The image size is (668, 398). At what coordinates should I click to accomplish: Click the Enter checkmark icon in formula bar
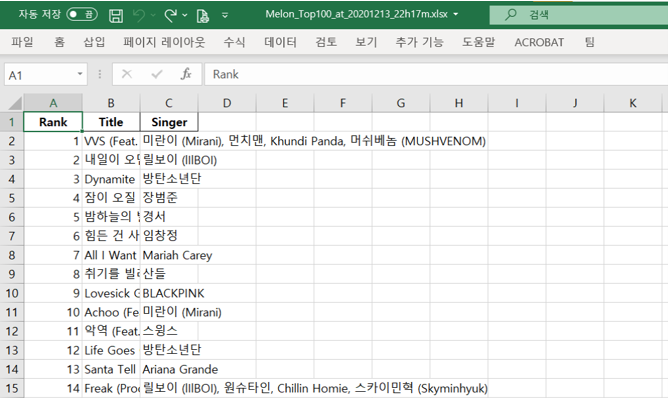157,74
